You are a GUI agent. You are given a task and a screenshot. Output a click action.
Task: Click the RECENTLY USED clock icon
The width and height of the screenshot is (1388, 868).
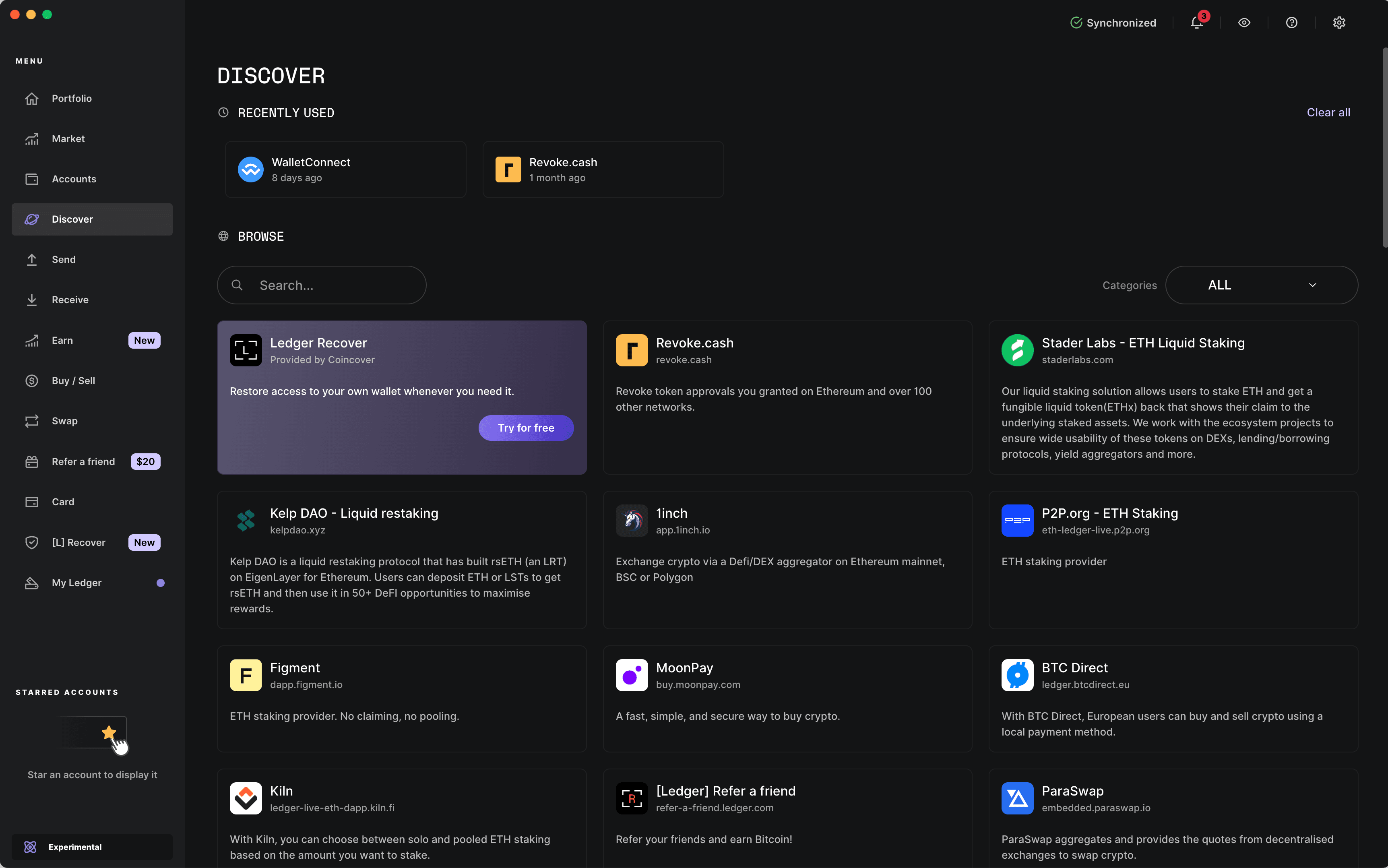point(223,112)
